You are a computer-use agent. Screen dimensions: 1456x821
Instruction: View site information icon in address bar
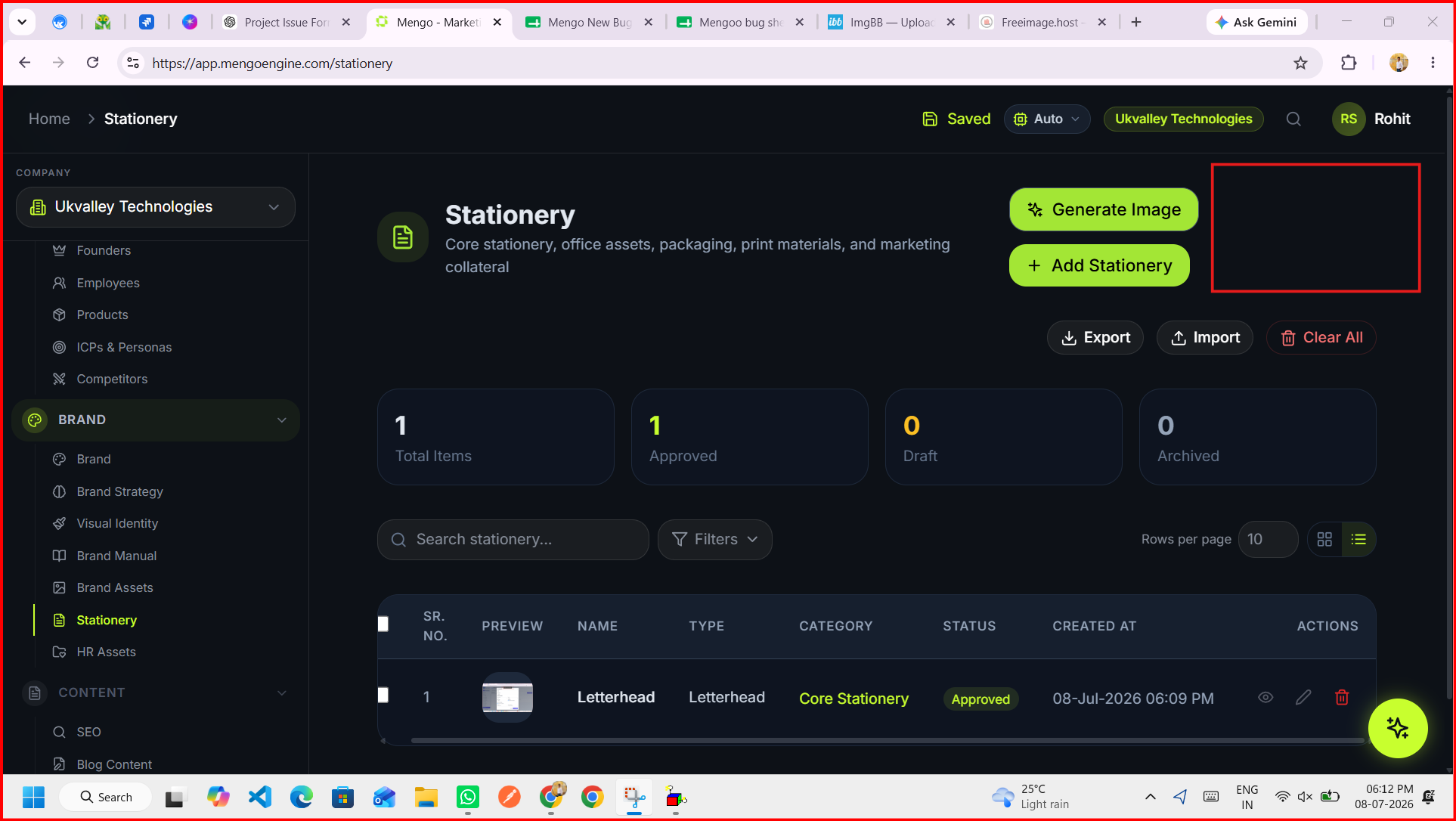(x=133, y=63)
